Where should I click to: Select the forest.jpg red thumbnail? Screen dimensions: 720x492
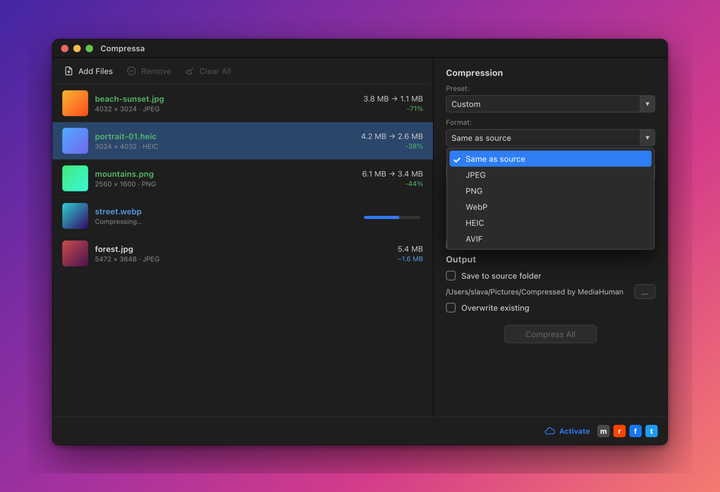pos(75,254)
